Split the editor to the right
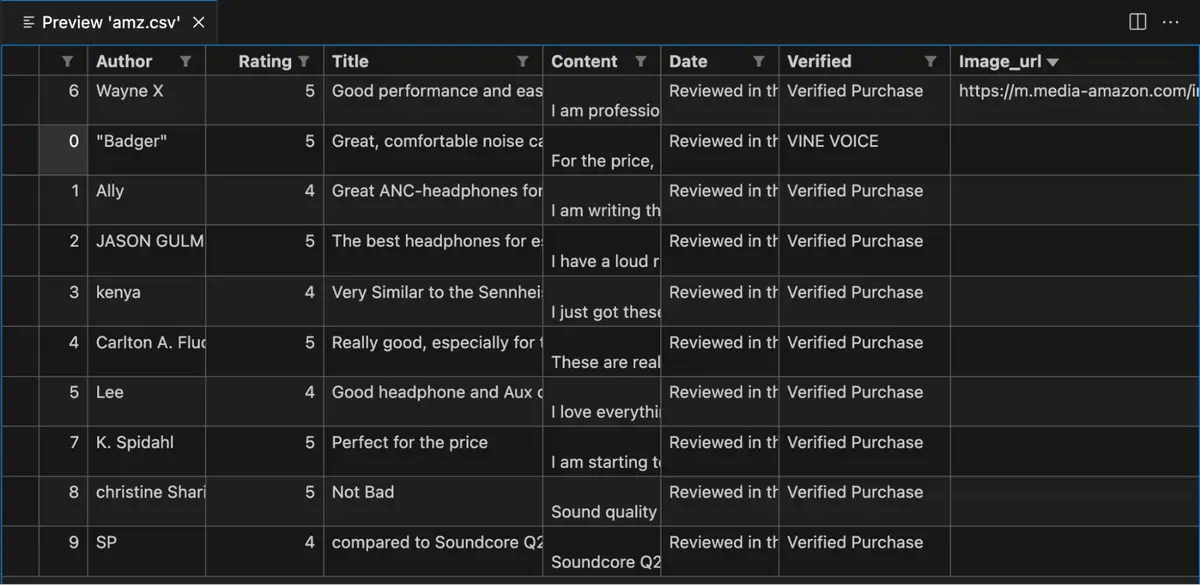 coord(1137,22)
